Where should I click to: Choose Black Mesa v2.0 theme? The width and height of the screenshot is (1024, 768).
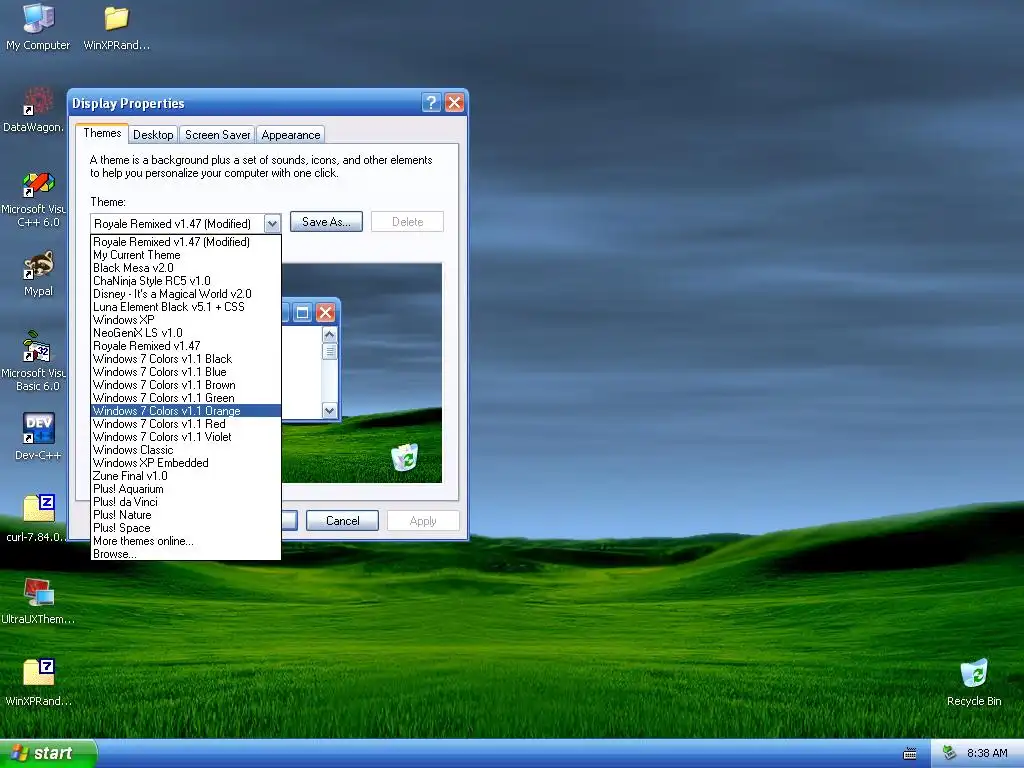click(x=185, y=268)
